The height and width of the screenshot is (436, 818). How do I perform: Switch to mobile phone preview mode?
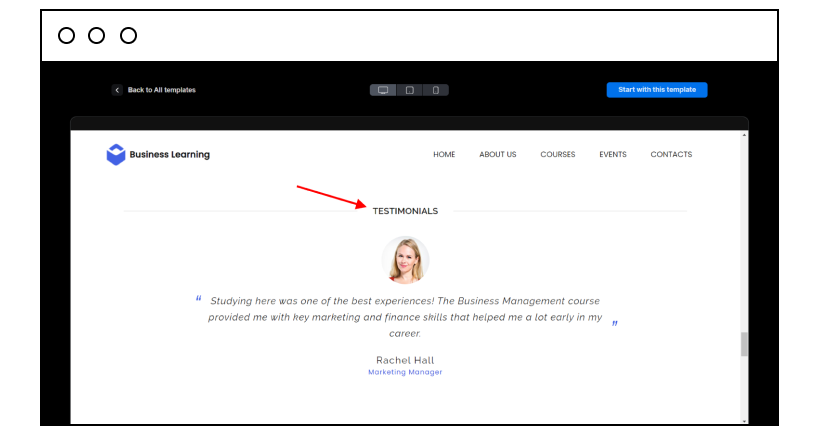[x=436, y=90]
